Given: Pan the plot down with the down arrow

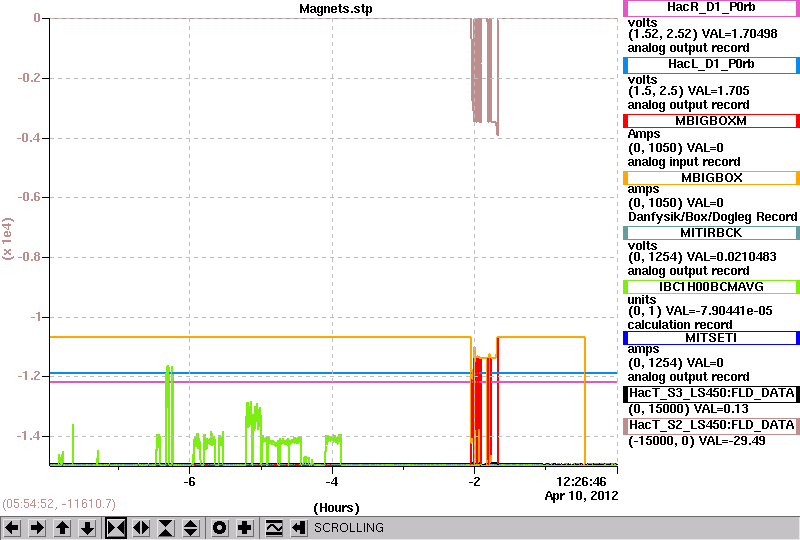Looking at the screenshot, I should [88, 528].
